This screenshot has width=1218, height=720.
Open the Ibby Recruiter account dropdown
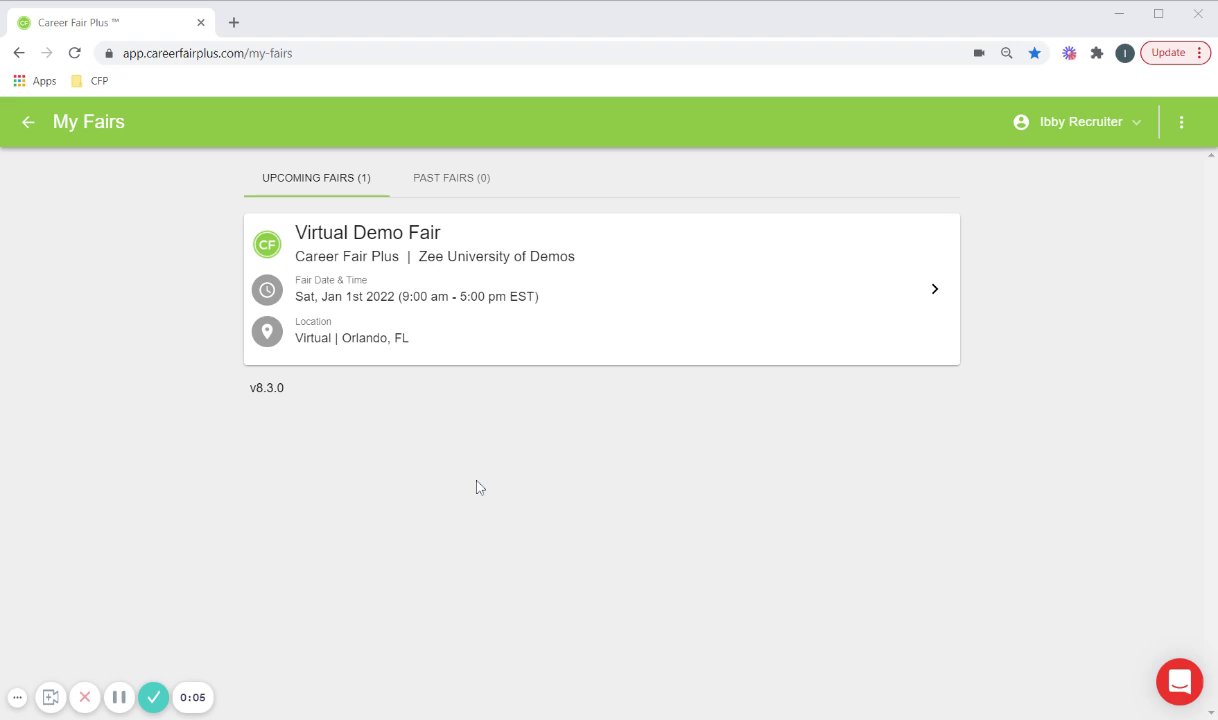click(x=1078, y=122)
